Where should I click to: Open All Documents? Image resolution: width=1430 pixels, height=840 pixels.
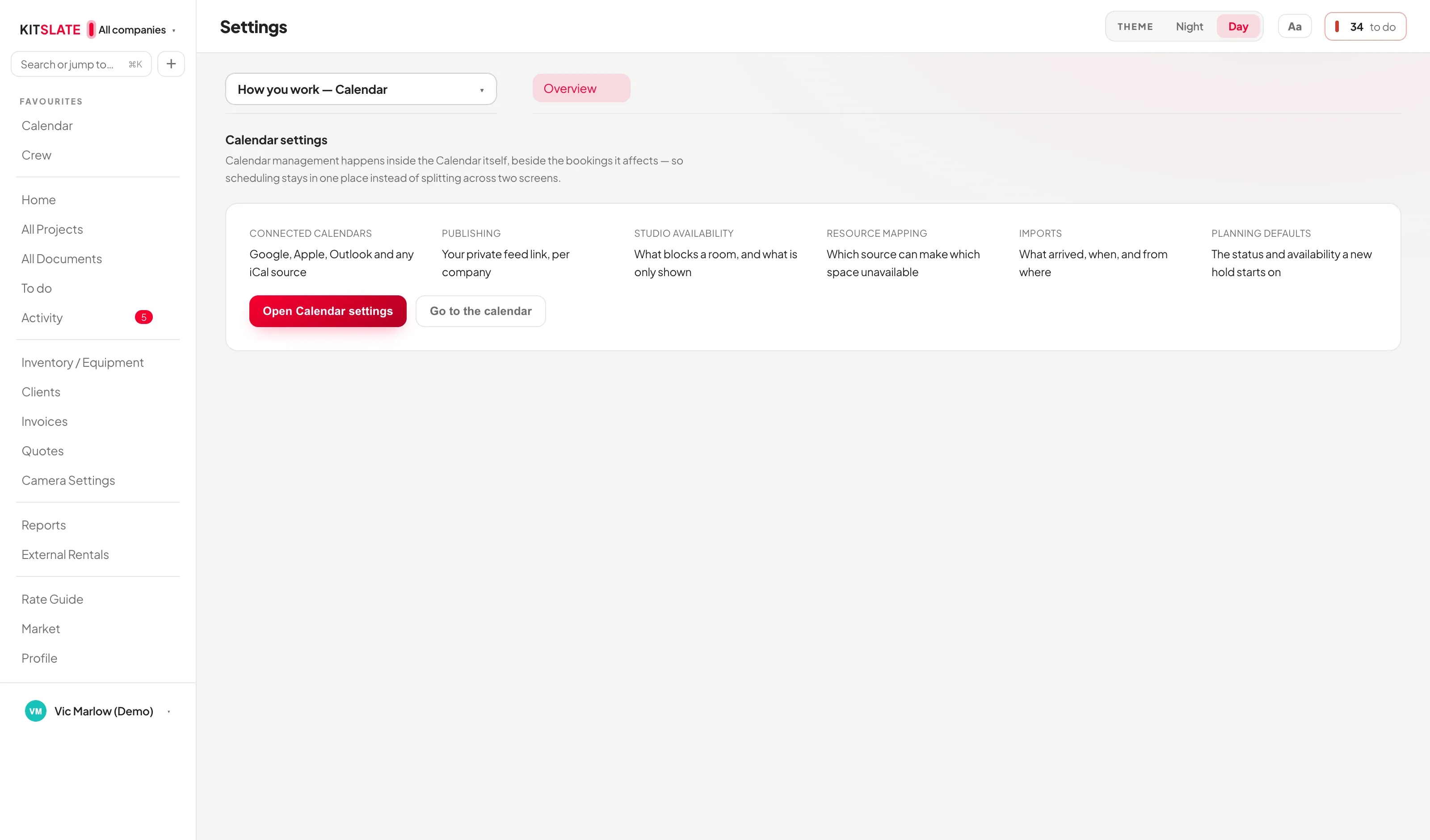click(62, 259)
